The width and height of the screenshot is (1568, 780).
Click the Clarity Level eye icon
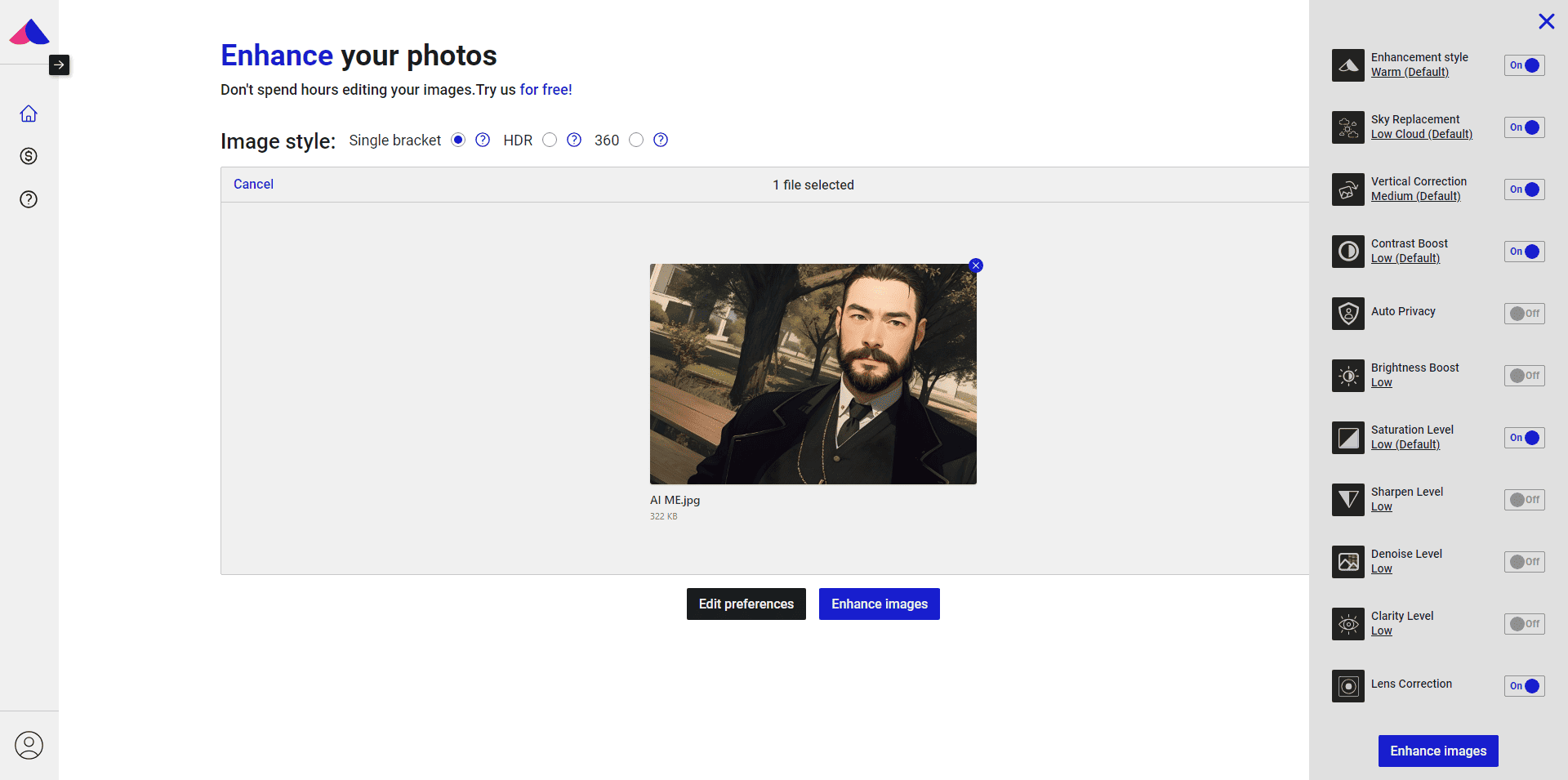click(1348, 624)
